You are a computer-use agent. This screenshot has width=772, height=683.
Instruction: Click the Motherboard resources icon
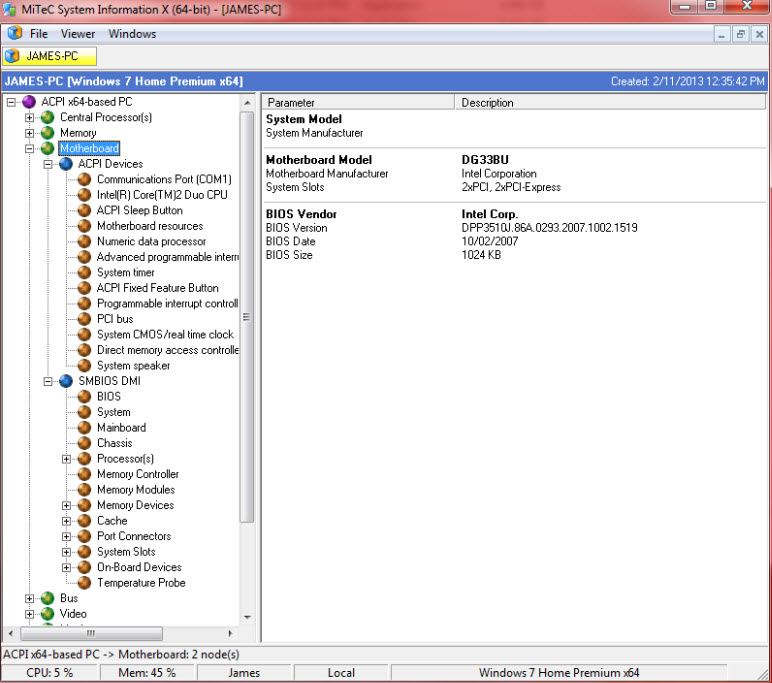tap(85, 226)
